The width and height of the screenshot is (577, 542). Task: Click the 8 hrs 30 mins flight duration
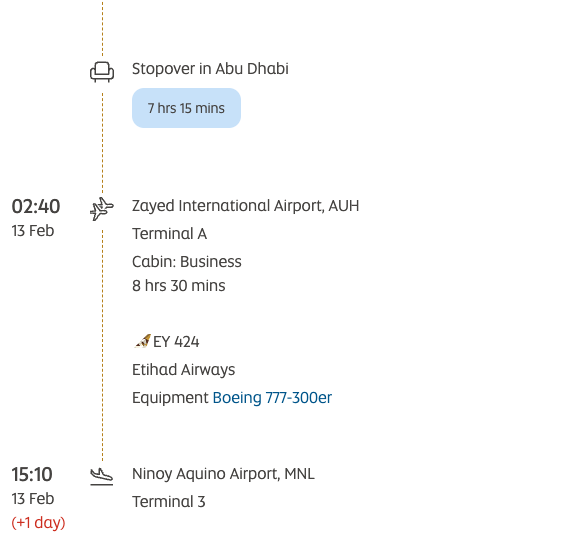tap(178, 286)
